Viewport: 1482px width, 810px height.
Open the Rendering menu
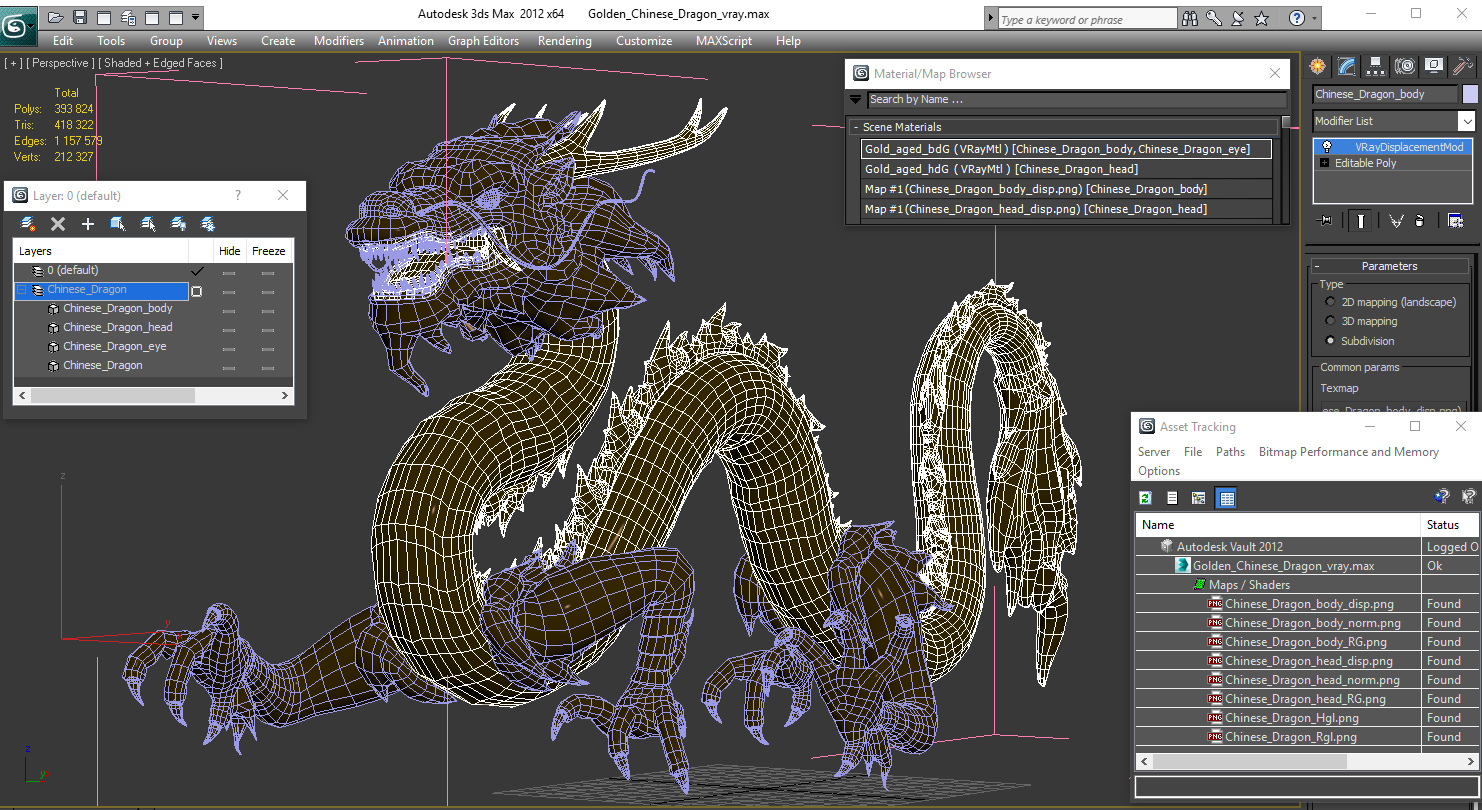564,41
